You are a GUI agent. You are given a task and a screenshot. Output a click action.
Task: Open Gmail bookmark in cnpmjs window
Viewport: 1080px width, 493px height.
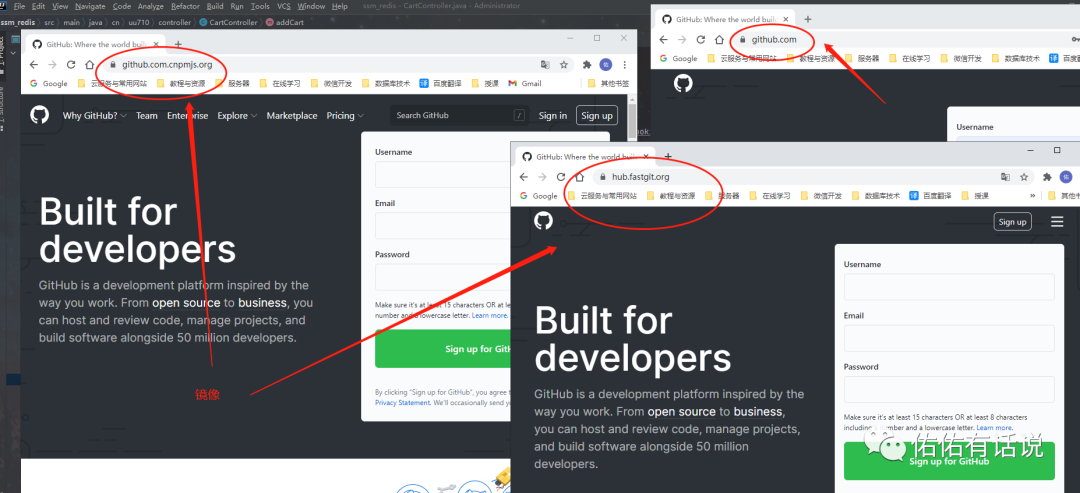[x=525, y=83]
